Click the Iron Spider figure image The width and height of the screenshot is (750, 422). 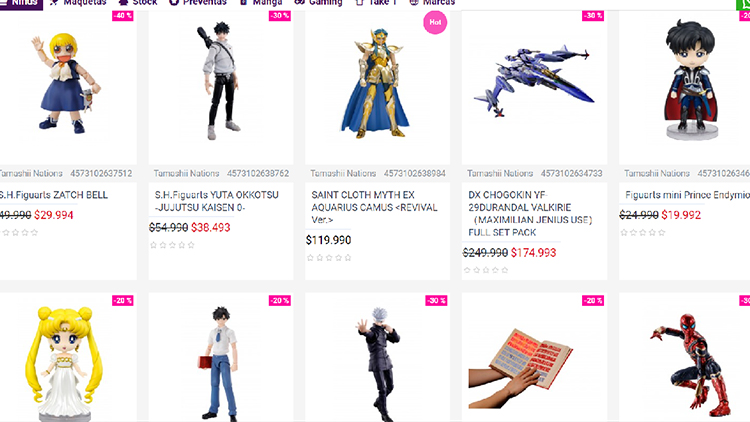(x=691, y=365)
